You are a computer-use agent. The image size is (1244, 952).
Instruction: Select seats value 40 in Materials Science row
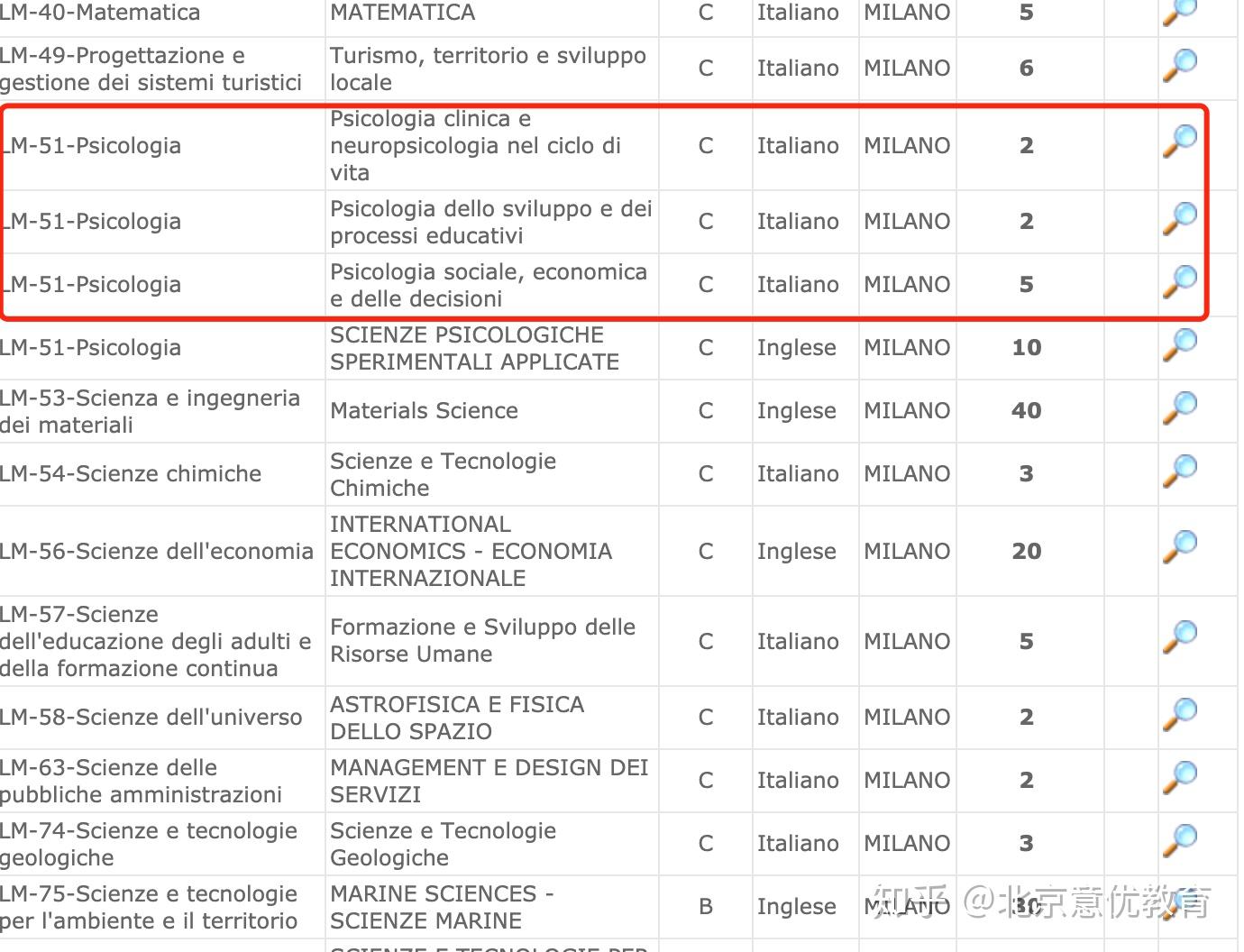pos(1027,411)
